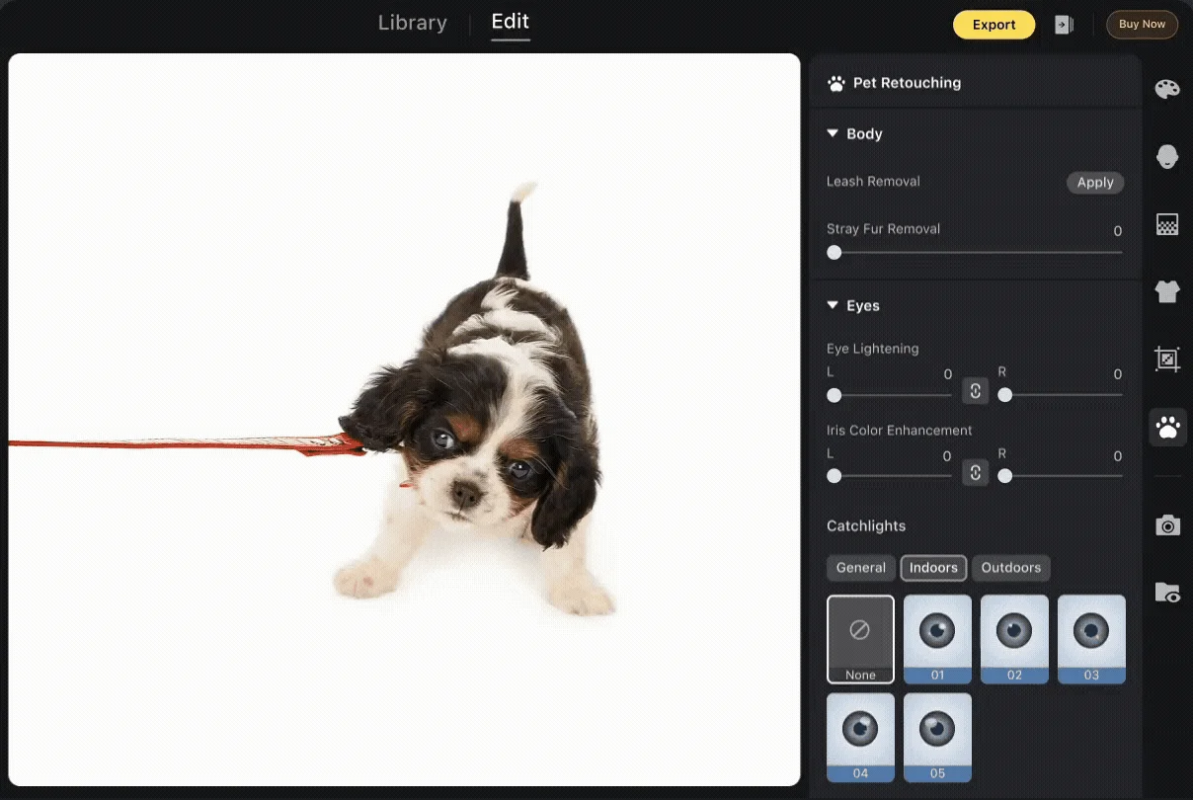Open the background removal checkerboard tool

click(x=1167, y=224)
